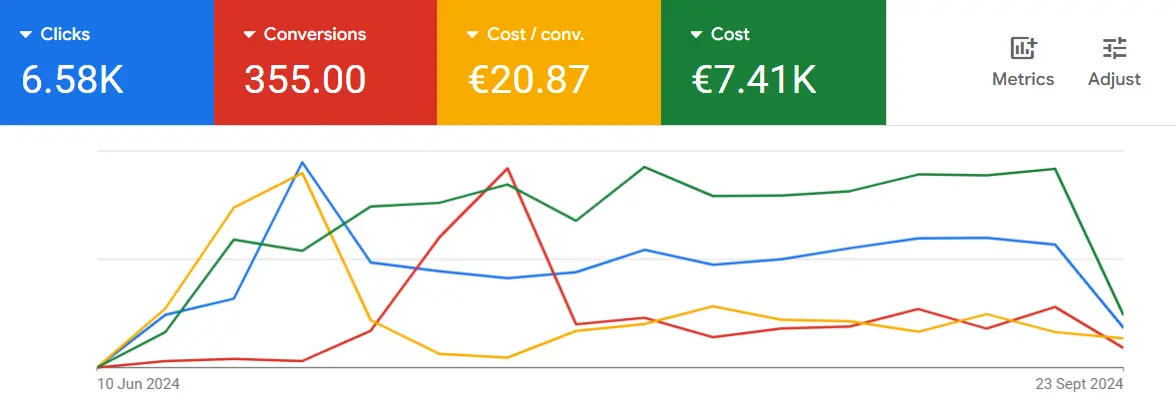The width and height of the screenshot is (1176, 408).
Task: Click the "Cost / conv." title on yellow card
Action: click(536, 34)
